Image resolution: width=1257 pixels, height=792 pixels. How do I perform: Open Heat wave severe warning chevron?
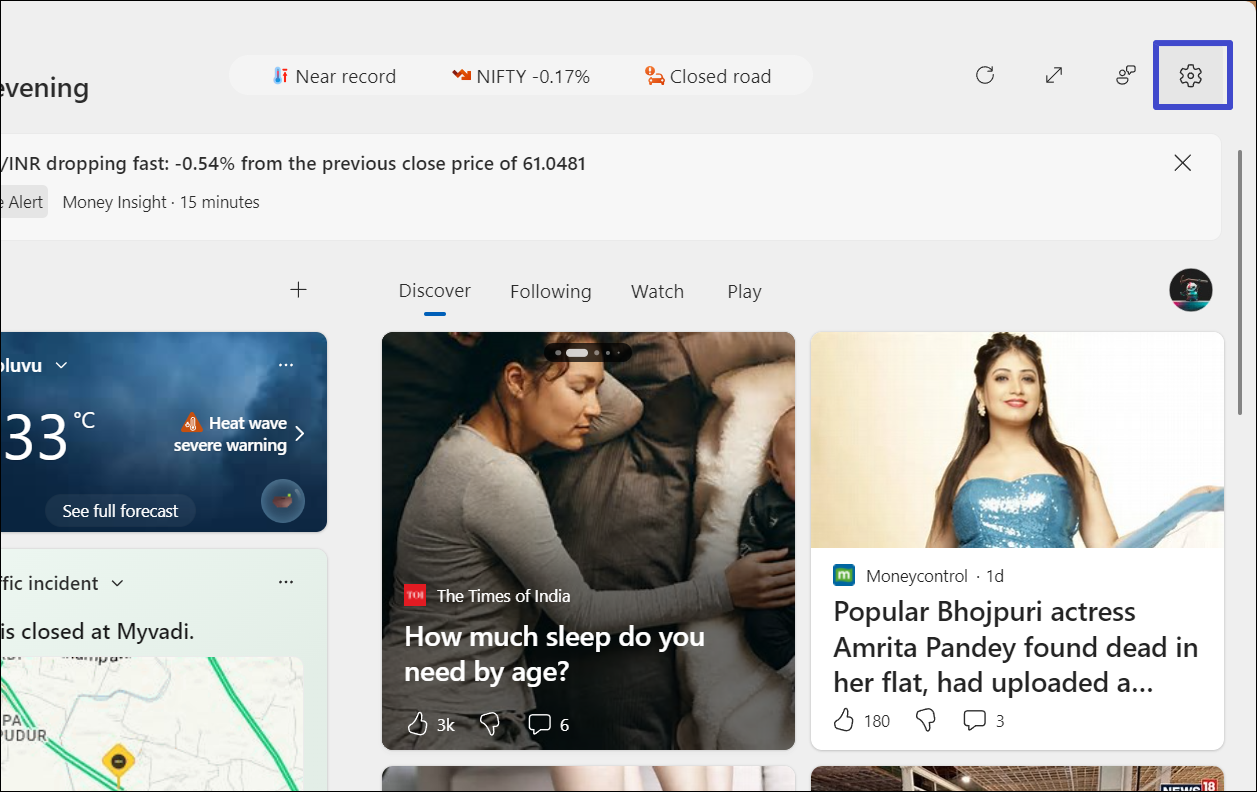coord(299,434)
